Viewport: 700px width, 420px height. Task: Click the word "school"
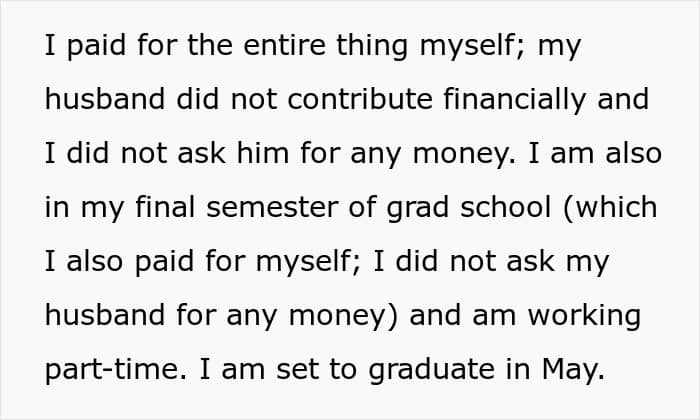point(505,207)
